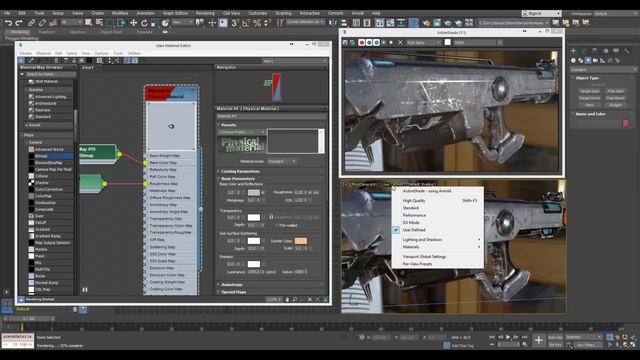
Task: Click Base Color Map input socket
Action: pyautogui.click(x=145, y=162)
